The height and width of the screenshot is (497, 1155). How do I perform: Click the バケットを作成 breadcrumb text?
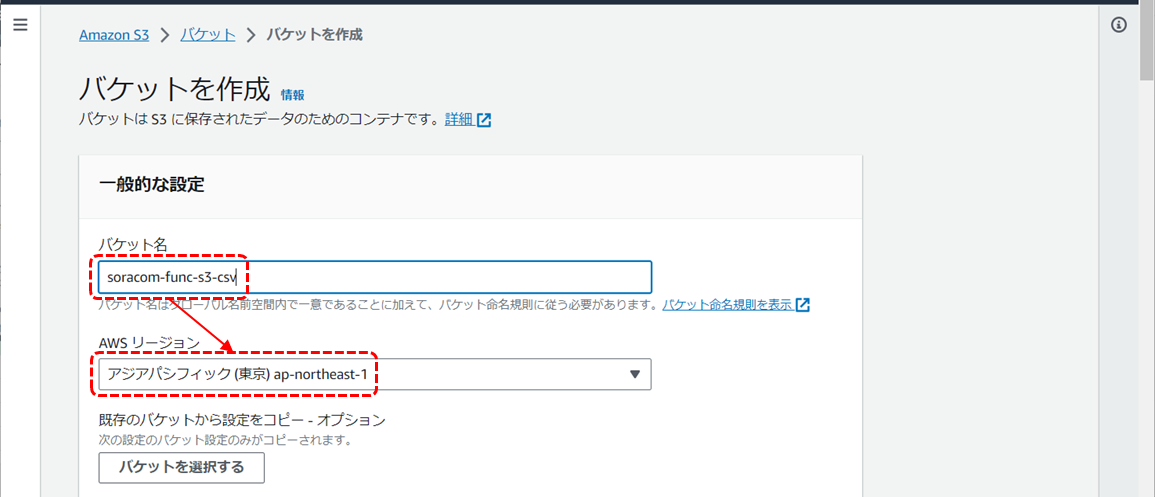click(314, 35)
